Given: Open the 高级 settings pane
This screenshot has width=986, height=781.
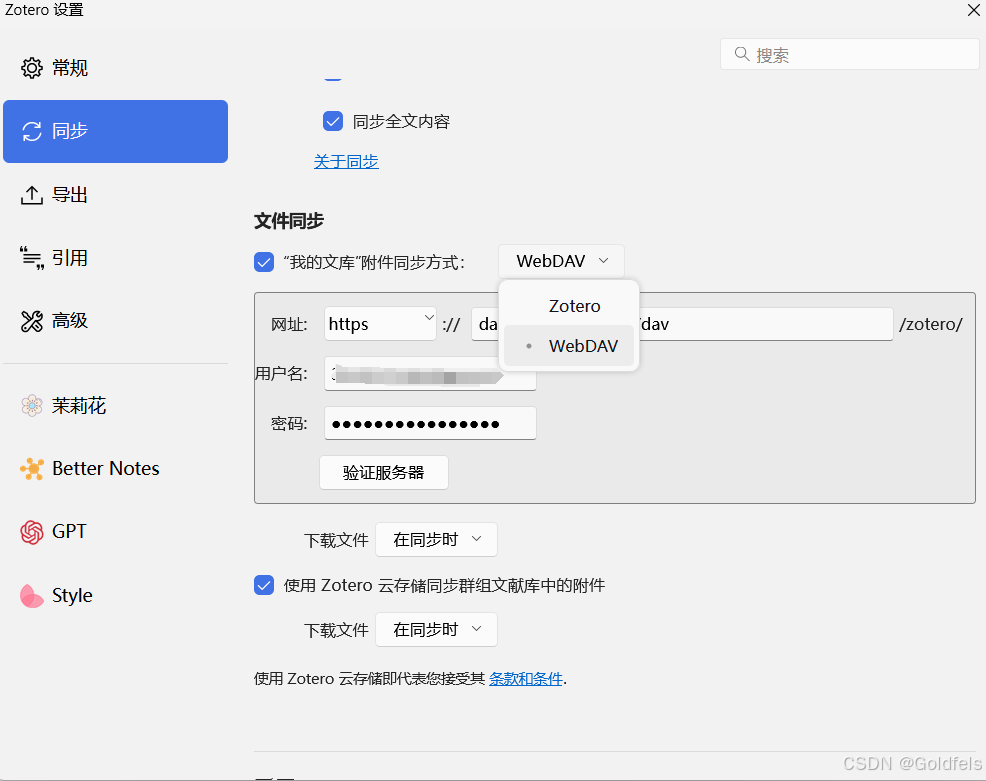Looking at the screenshot, I should point(116,321).
